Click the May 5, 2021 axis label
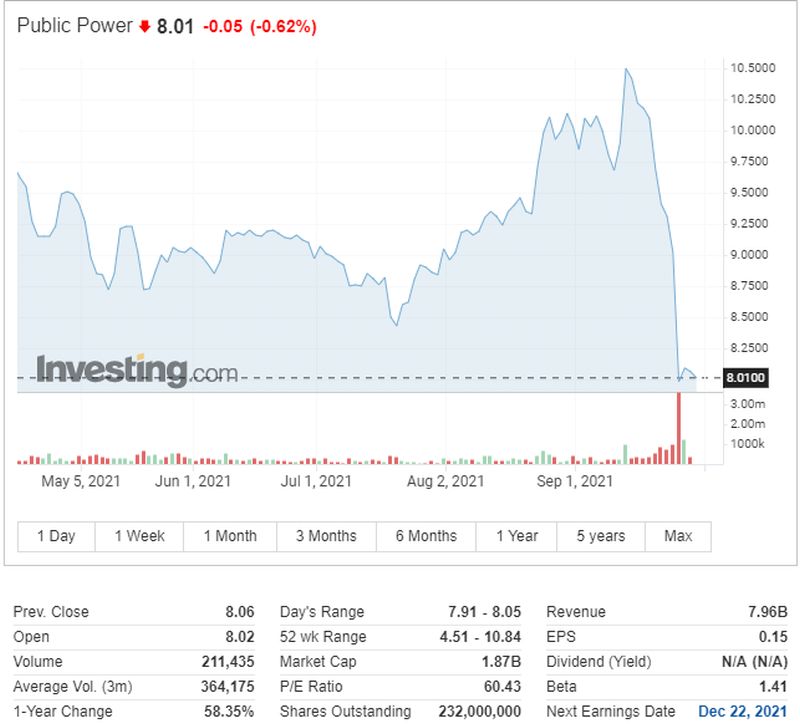 [x=82, y=482]
